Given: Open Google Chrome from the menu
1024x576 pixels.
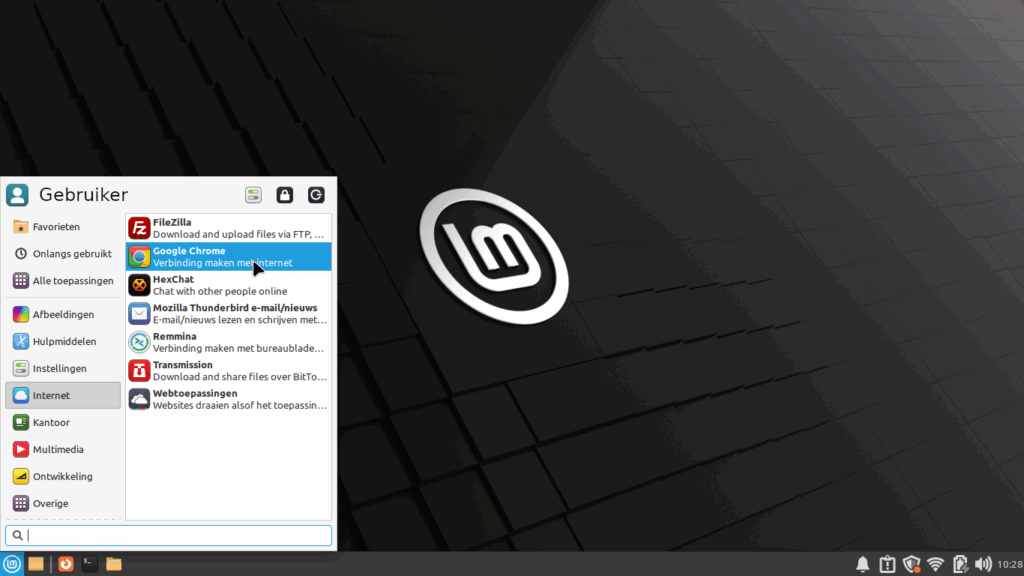Looking at the screenshot, I should pos(229,257).
